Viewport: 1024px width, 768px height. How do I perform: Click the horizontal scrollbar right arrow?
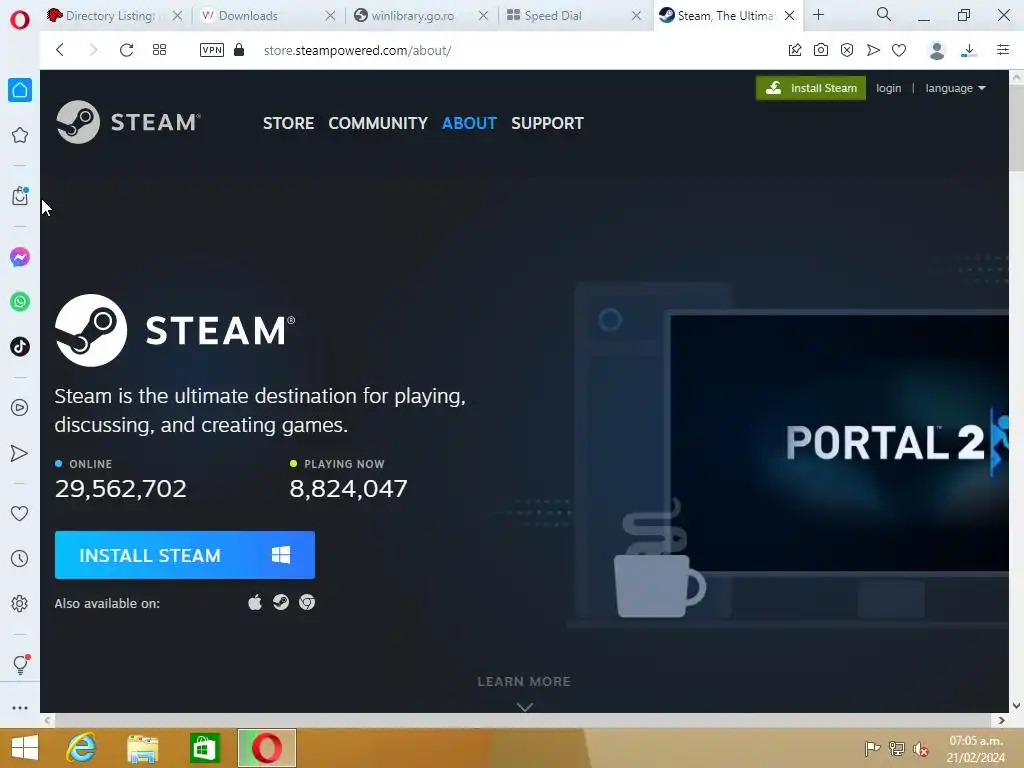click(1002, 720)
